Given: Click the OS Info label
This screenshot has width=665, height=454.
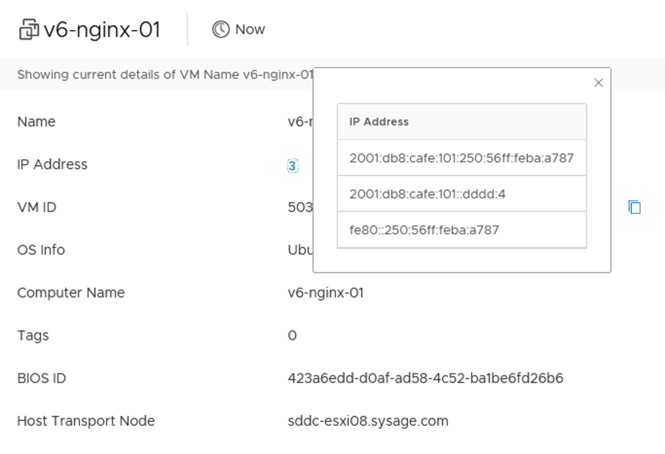Looking at the screenshot, I should point(41,250).
